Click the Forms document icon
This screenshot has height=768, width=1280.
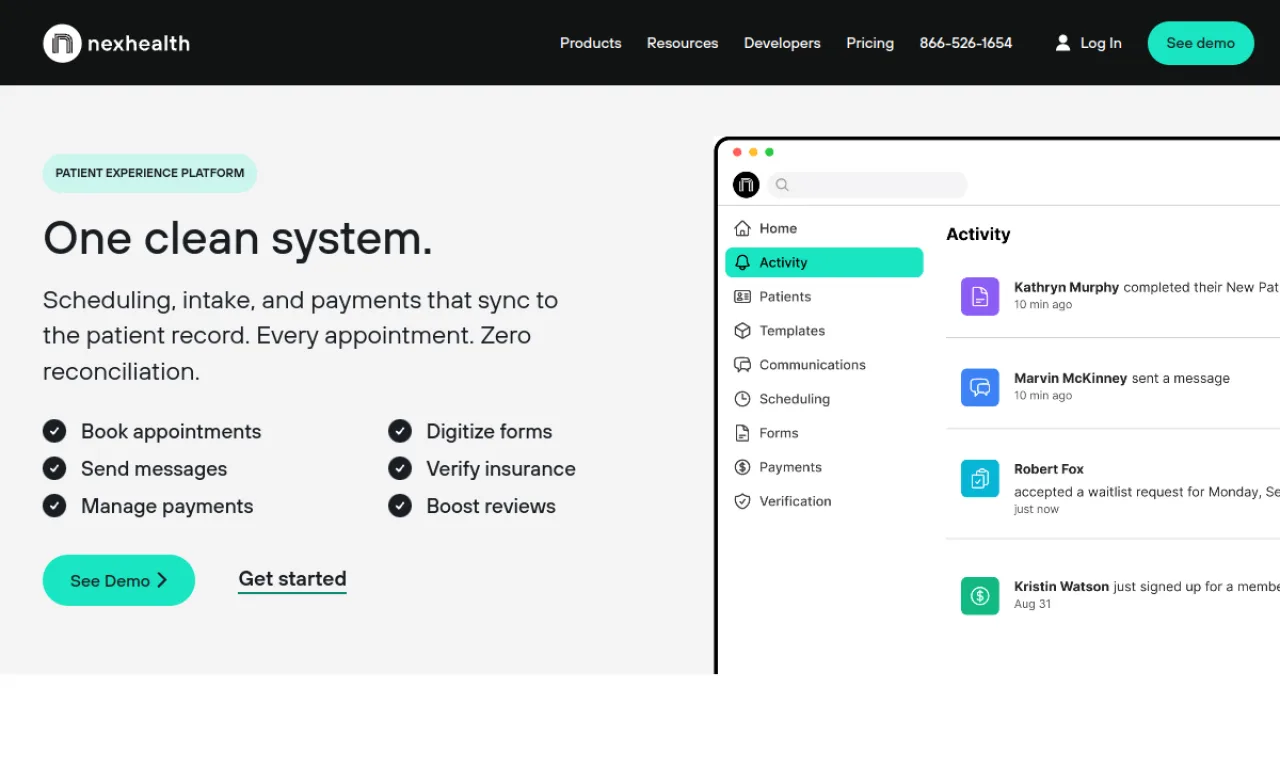pyautogui.click(x=742, y=433)
